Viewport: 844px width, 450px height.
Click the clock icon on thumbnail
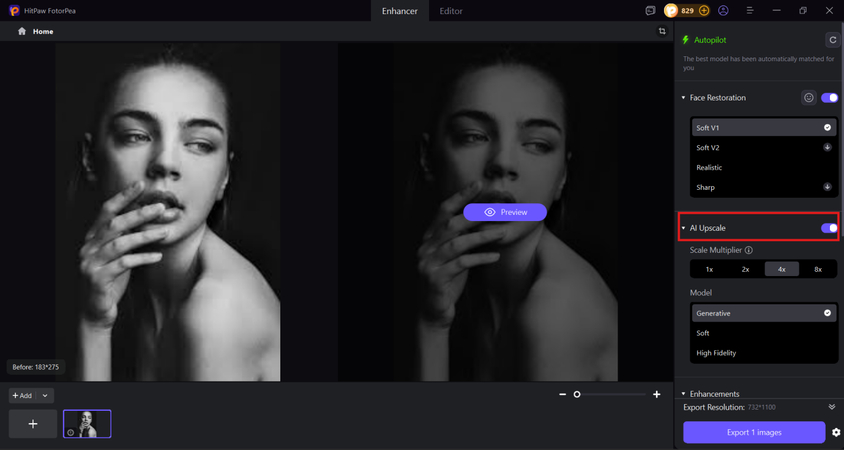click(x=71, y=432)
